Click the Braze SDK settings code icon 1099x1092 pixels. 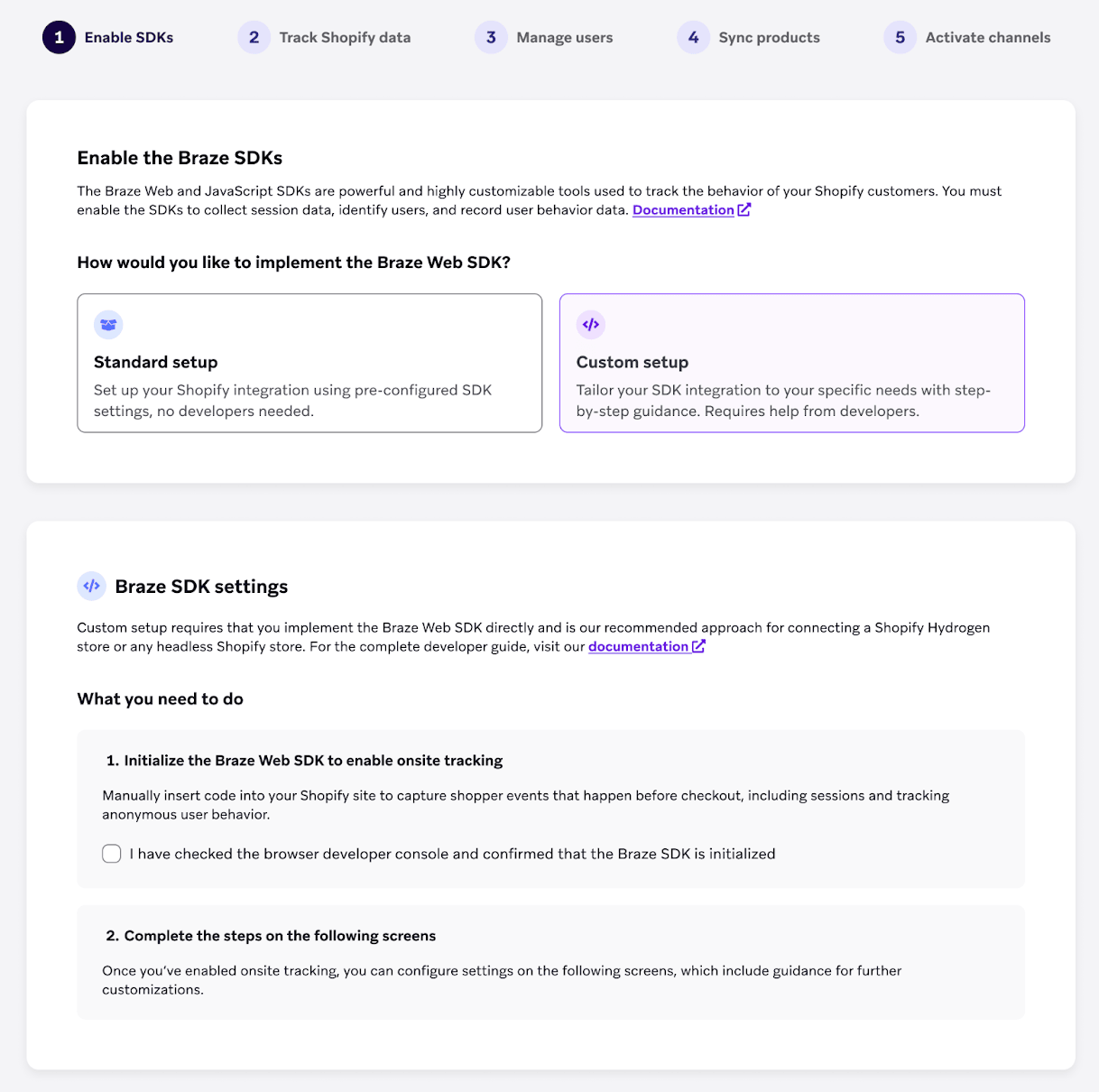tap(91, 586)
